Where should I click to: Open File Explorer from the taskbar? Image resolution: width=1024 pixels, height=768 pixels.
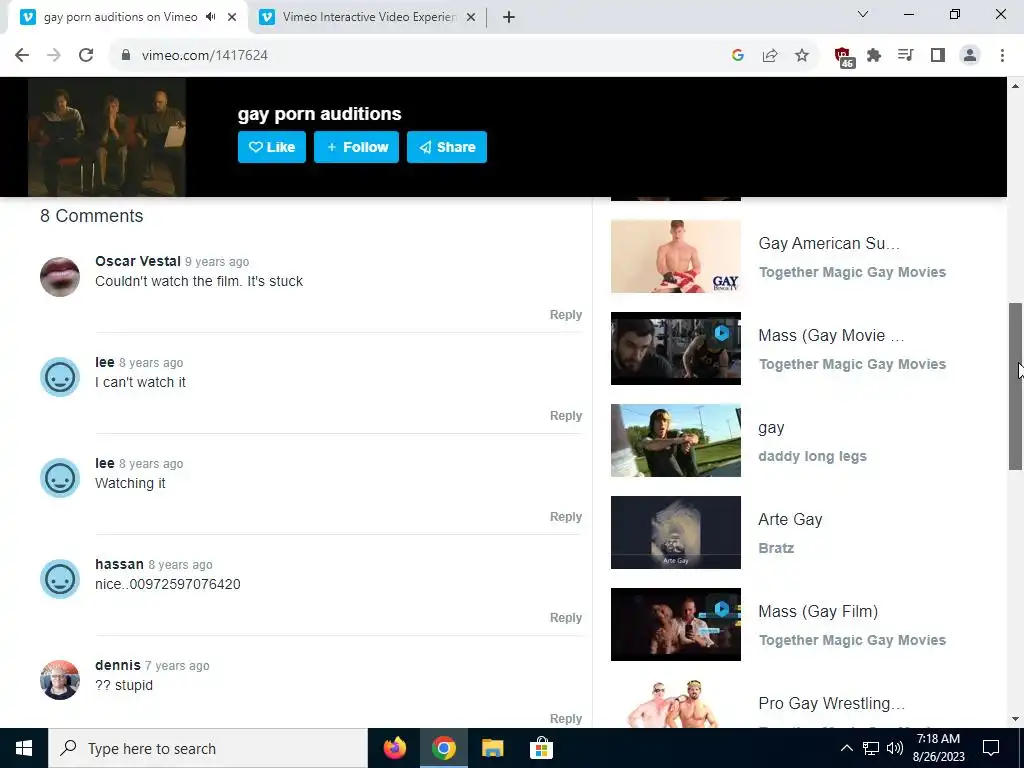coord(492,748)
